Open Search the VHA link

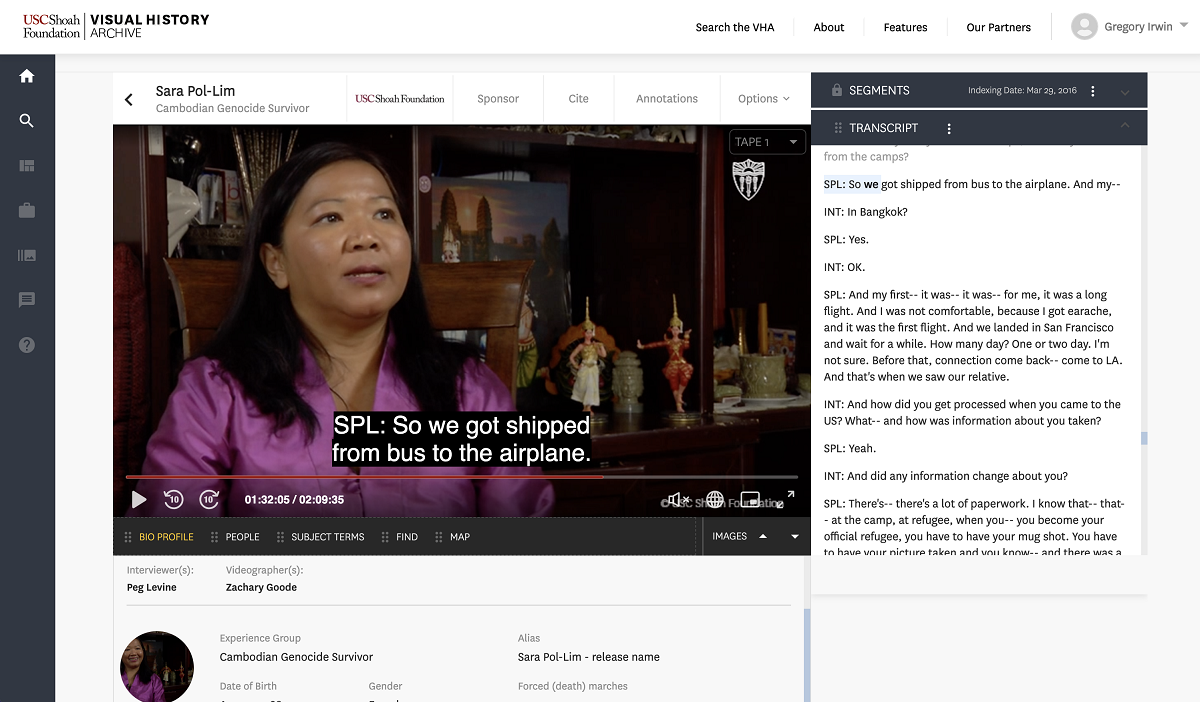point(735,27)
